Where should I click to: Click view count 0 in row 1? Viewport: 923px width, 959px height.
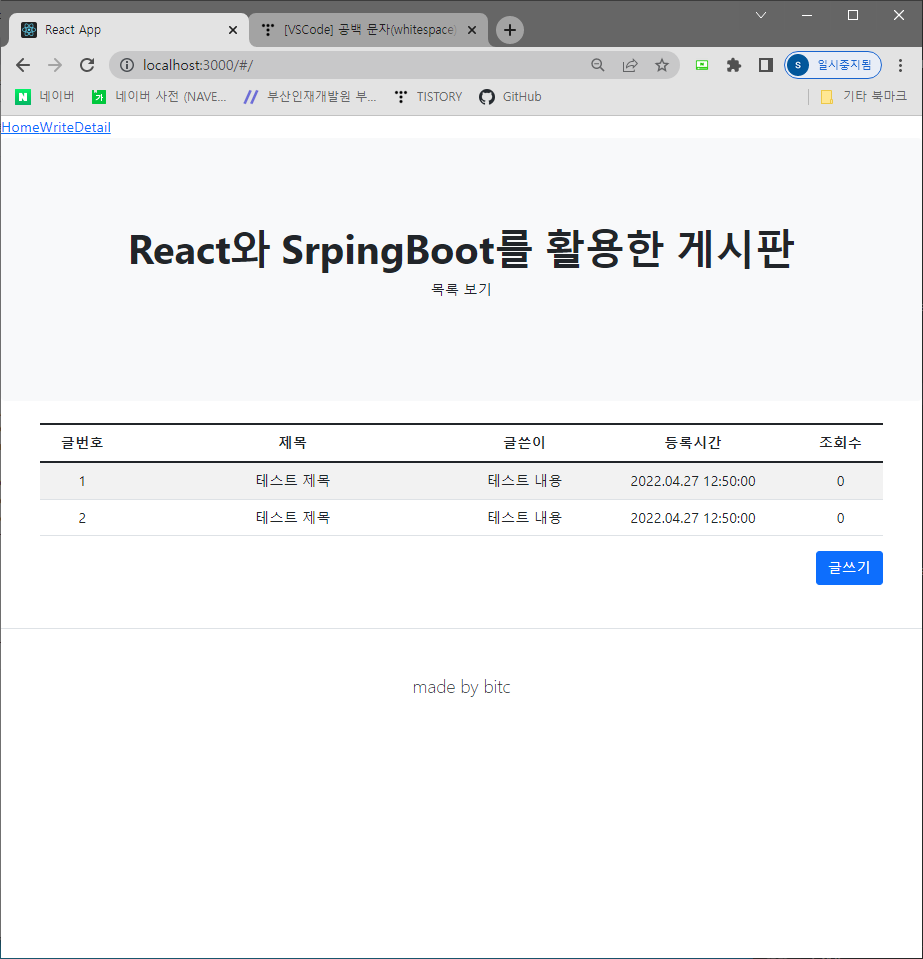click(x=840, y=481)
